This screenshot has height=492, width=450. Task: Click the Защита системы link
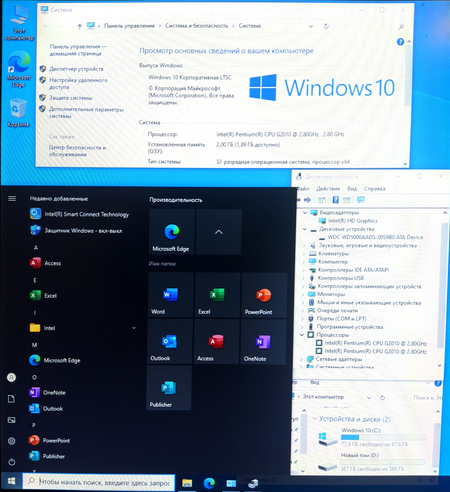[71, 98]
